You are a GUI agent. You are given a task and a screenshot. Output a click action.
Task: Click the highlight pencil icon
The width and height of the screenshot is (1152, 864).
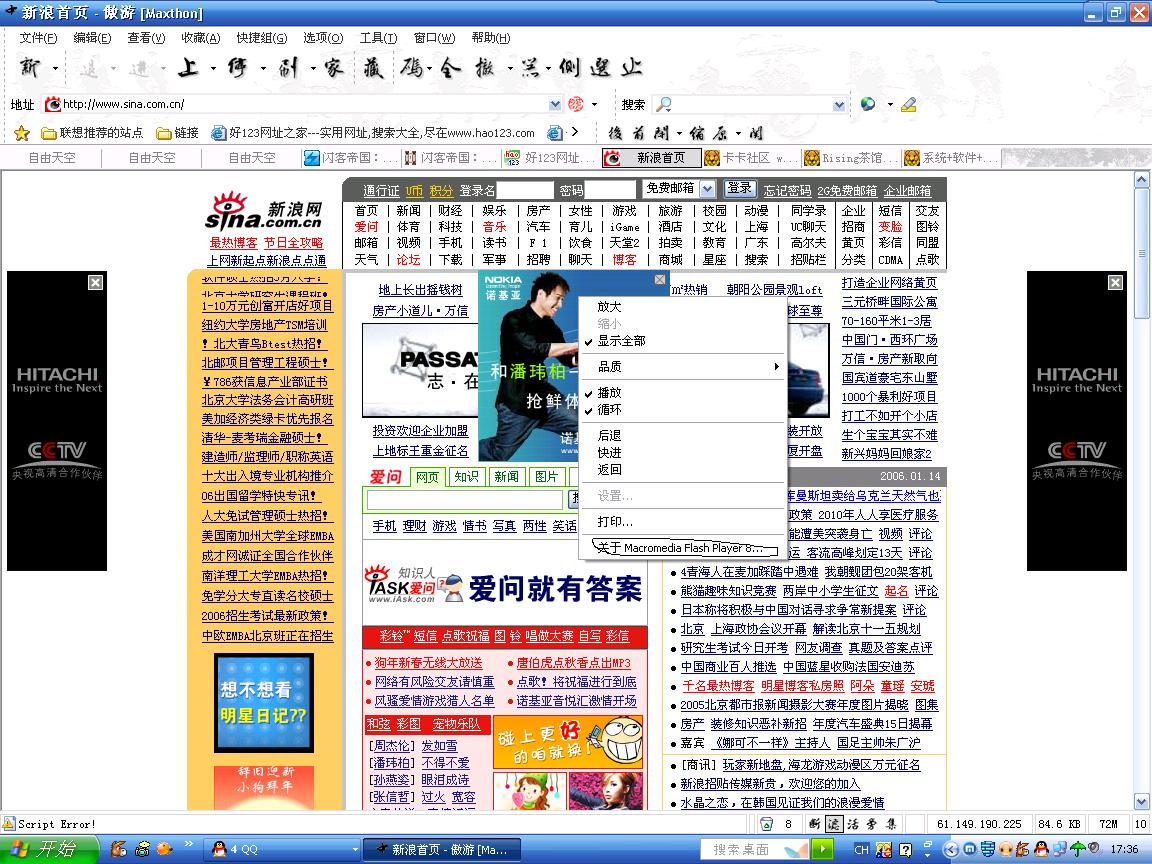[x=909, y=104]
